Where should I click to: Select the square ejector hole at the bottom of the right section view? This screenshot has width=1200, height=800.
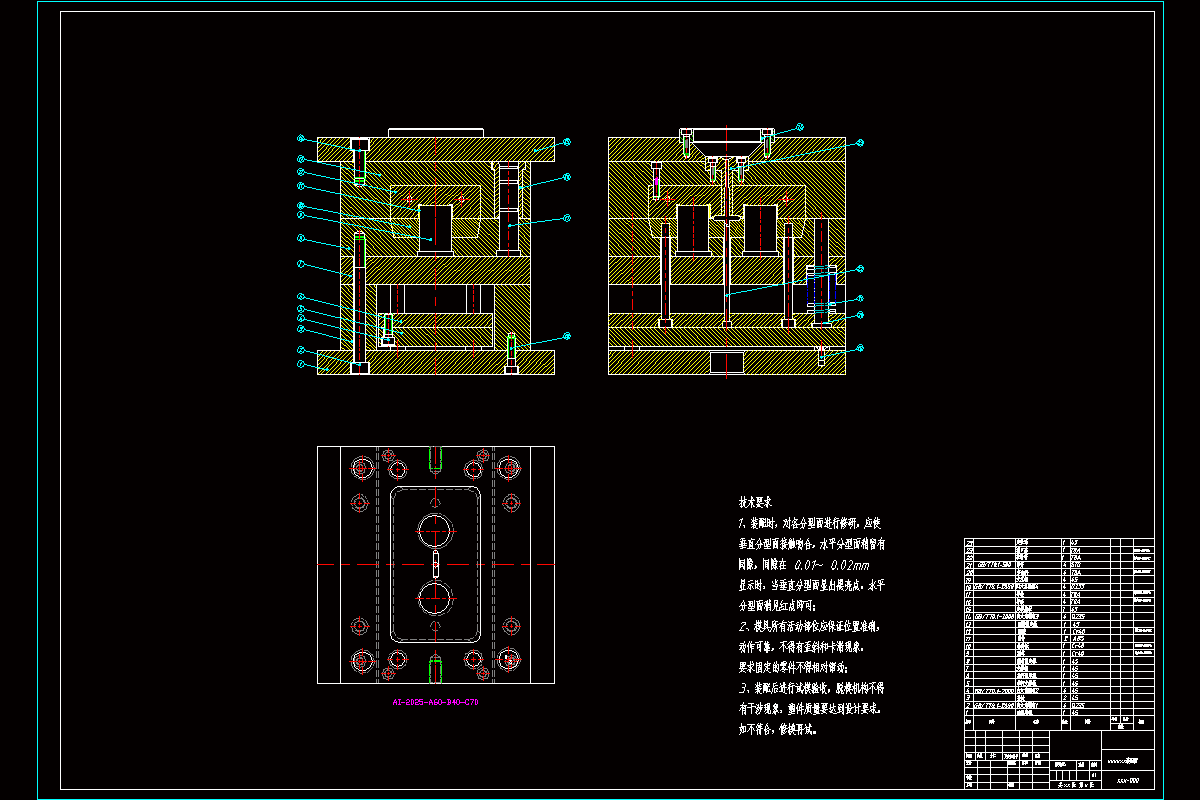tap(726, 362)
